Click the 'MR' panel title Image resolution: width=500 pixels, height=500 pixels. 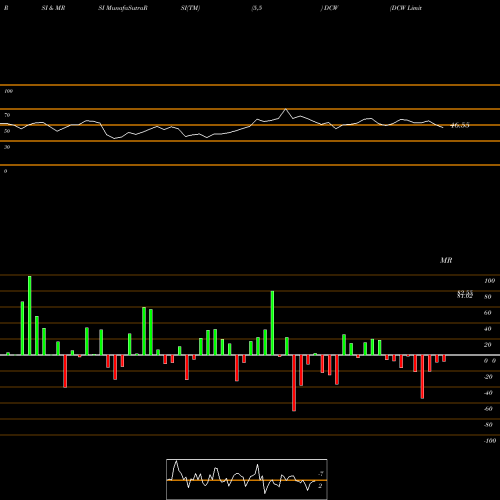[446, 260]
